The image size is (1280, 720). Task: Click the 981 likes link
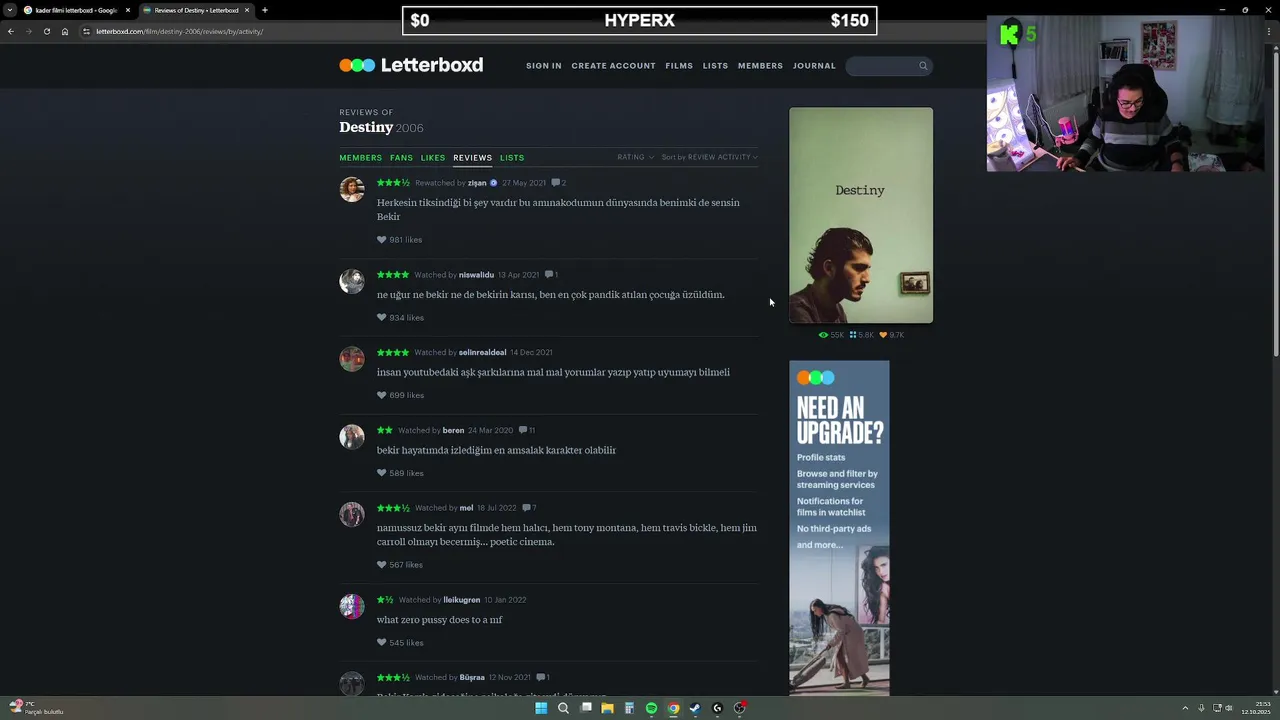point(405,240)
